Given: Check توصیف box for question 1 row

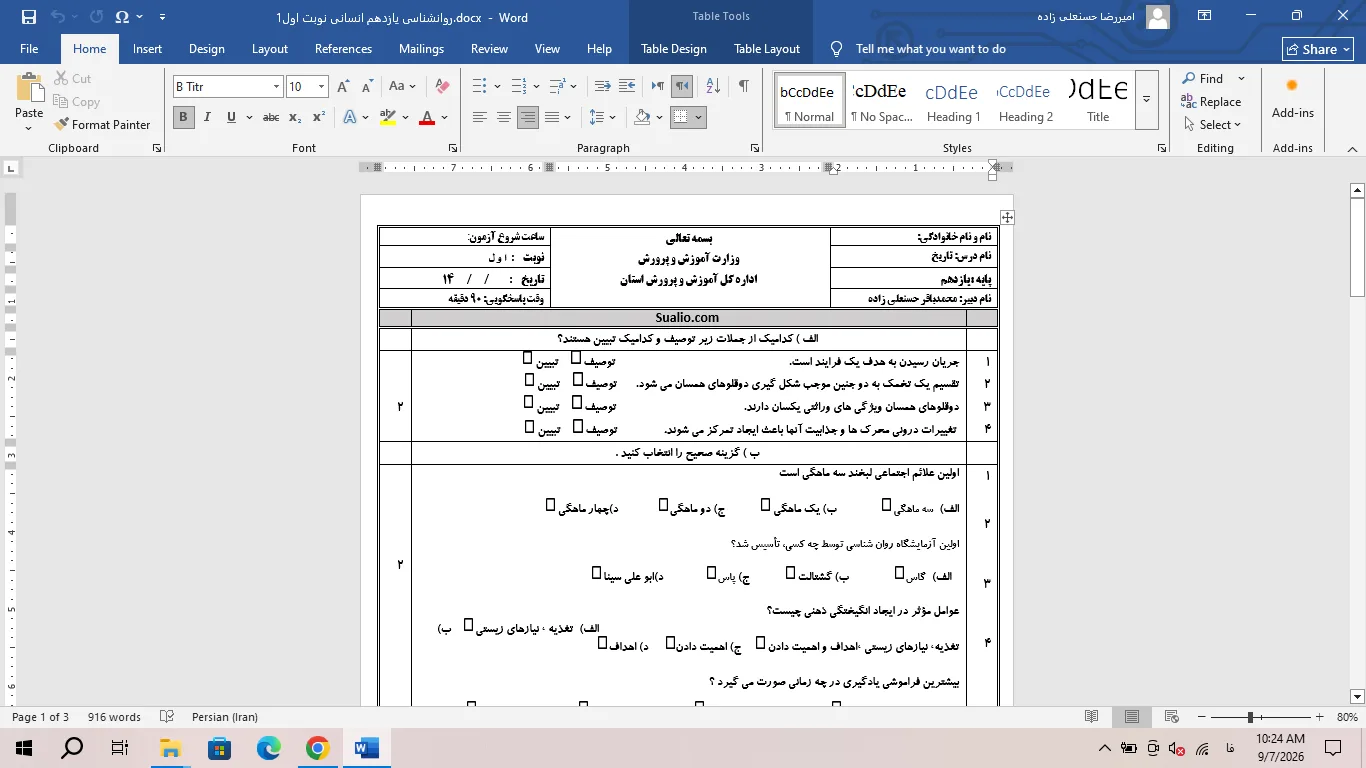Looking at the screenshot, I should coord(576,358).
